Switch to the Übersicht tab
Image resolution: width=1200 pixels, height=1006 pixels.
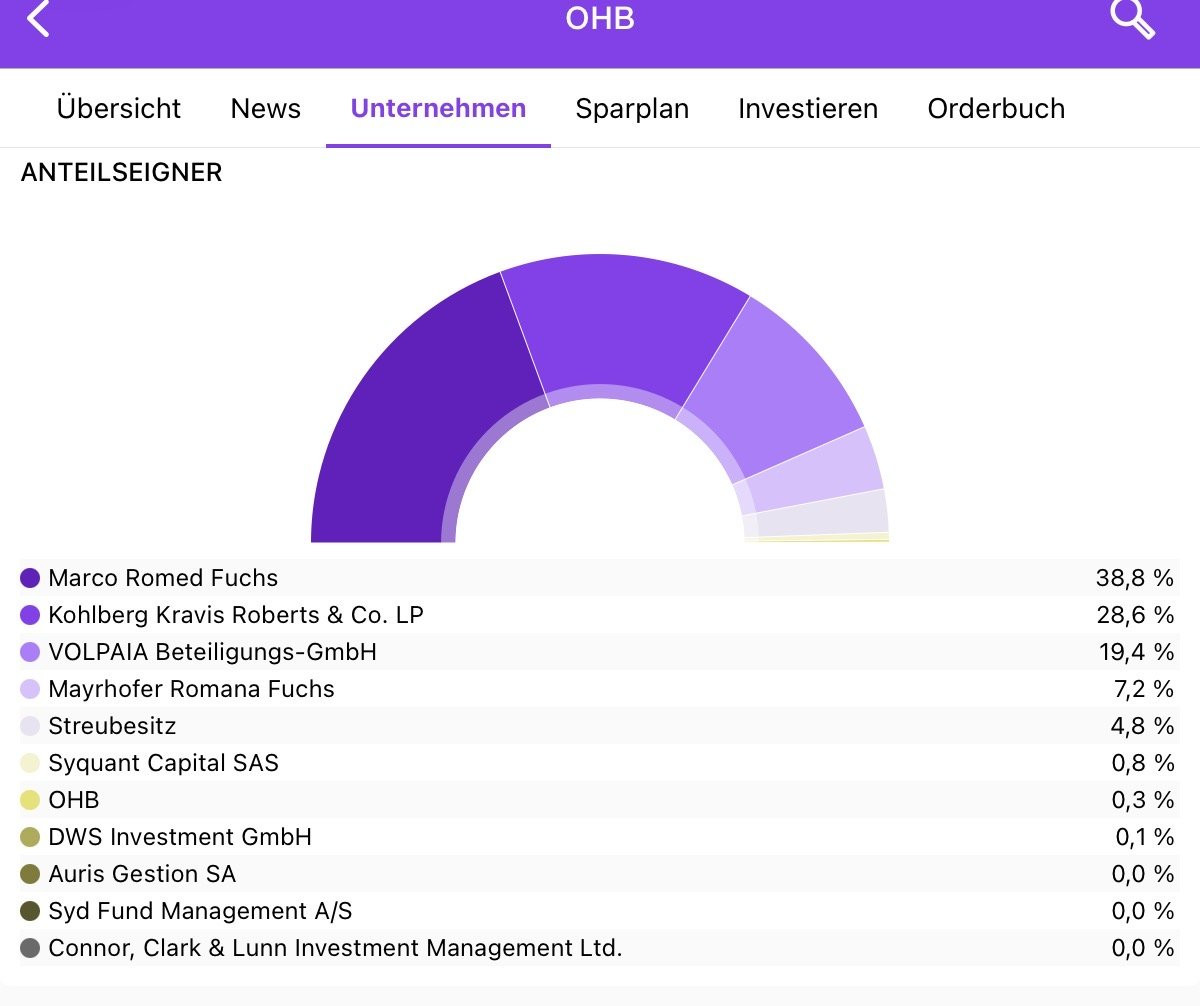tap(119, 108)
